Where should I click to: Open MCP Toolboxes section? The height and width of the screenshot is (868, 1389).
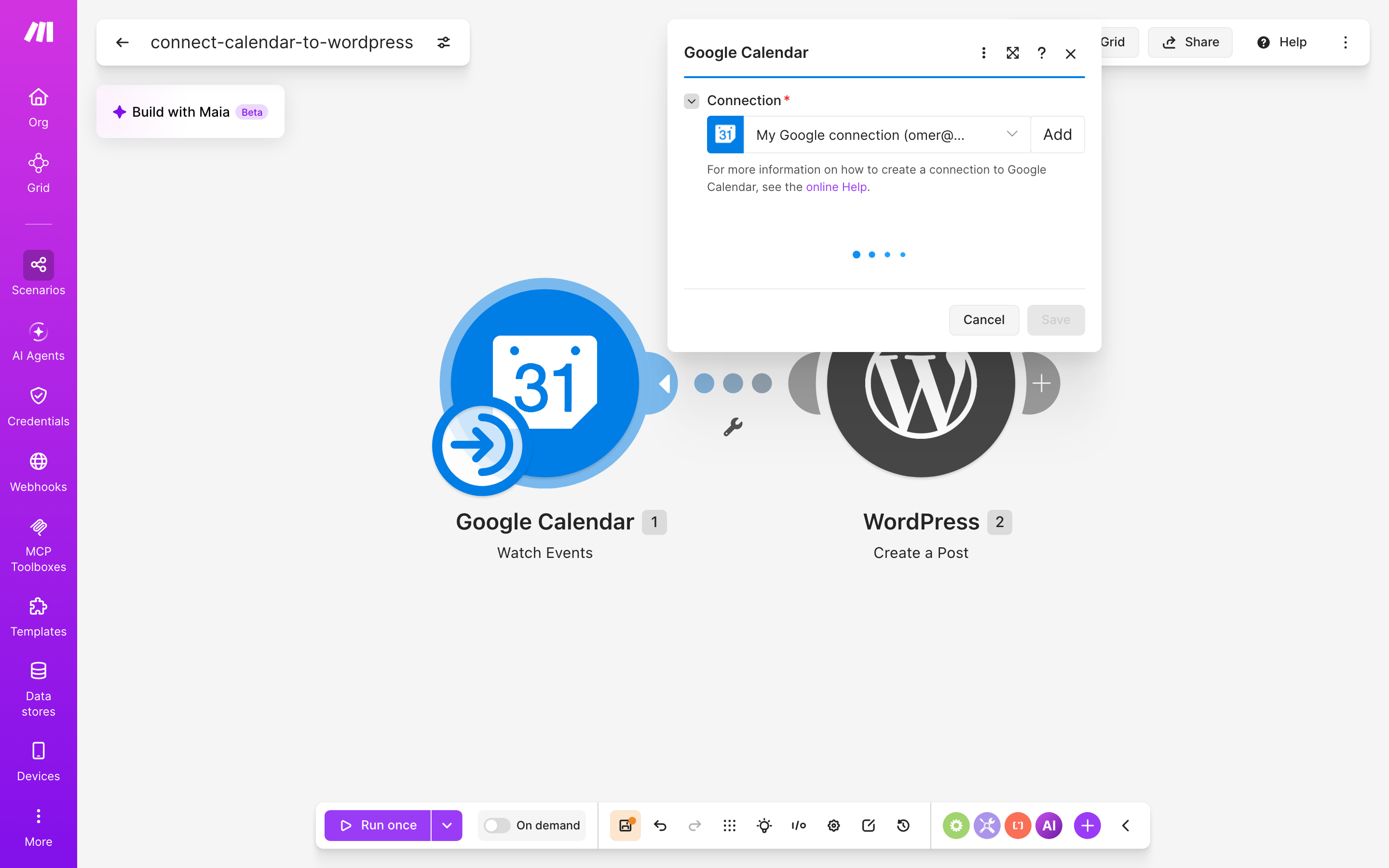39,544
